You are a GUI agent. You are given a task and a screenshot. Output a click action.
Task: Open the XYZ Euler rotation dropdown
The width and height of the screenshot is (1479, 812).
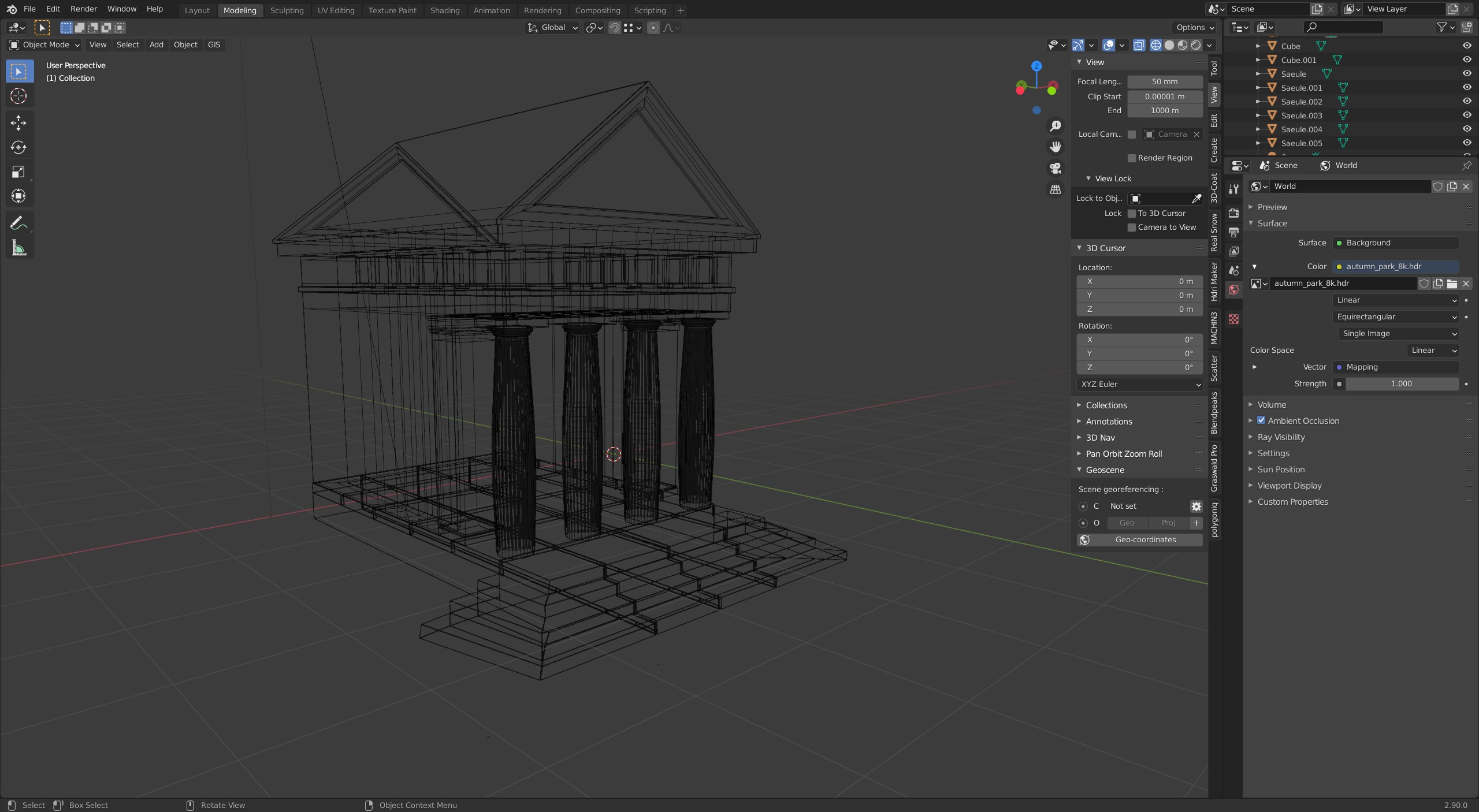[x=1140, y=384]
